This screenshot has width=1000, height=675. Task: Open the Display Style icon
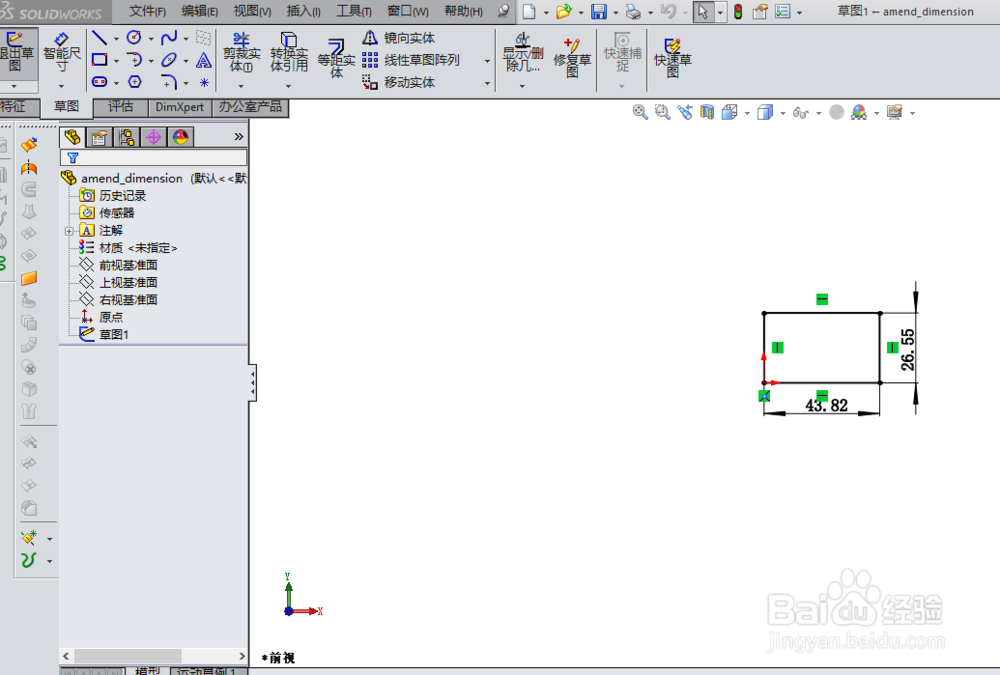pyautogui.click(x=765, y=112)
